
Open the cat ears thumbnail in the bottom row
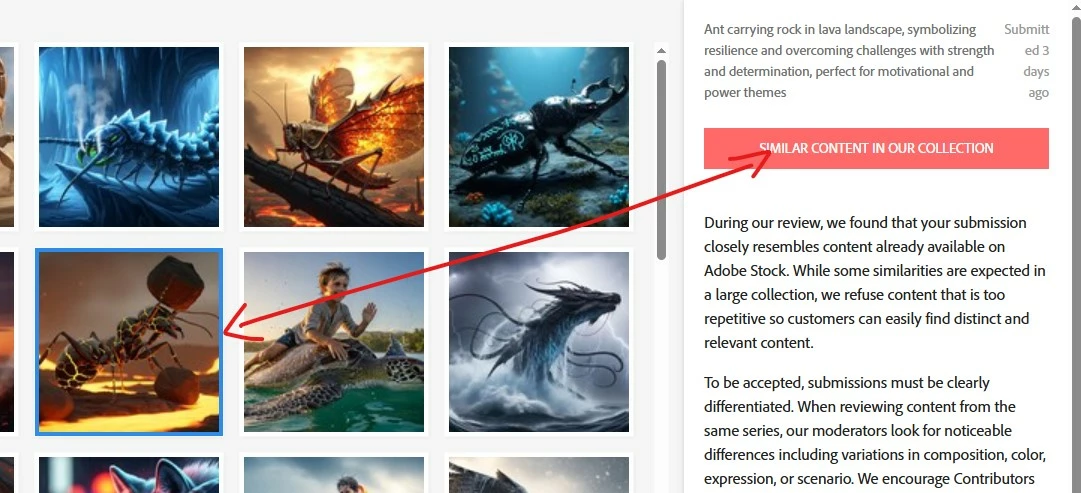point(129,474)
